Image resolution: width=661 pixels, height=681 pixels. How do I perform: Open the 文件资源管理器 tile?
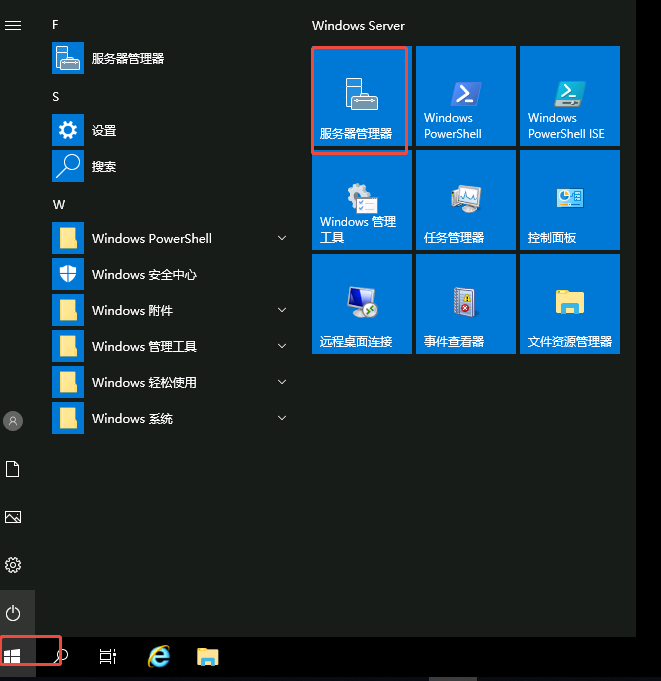pos(570,304)
